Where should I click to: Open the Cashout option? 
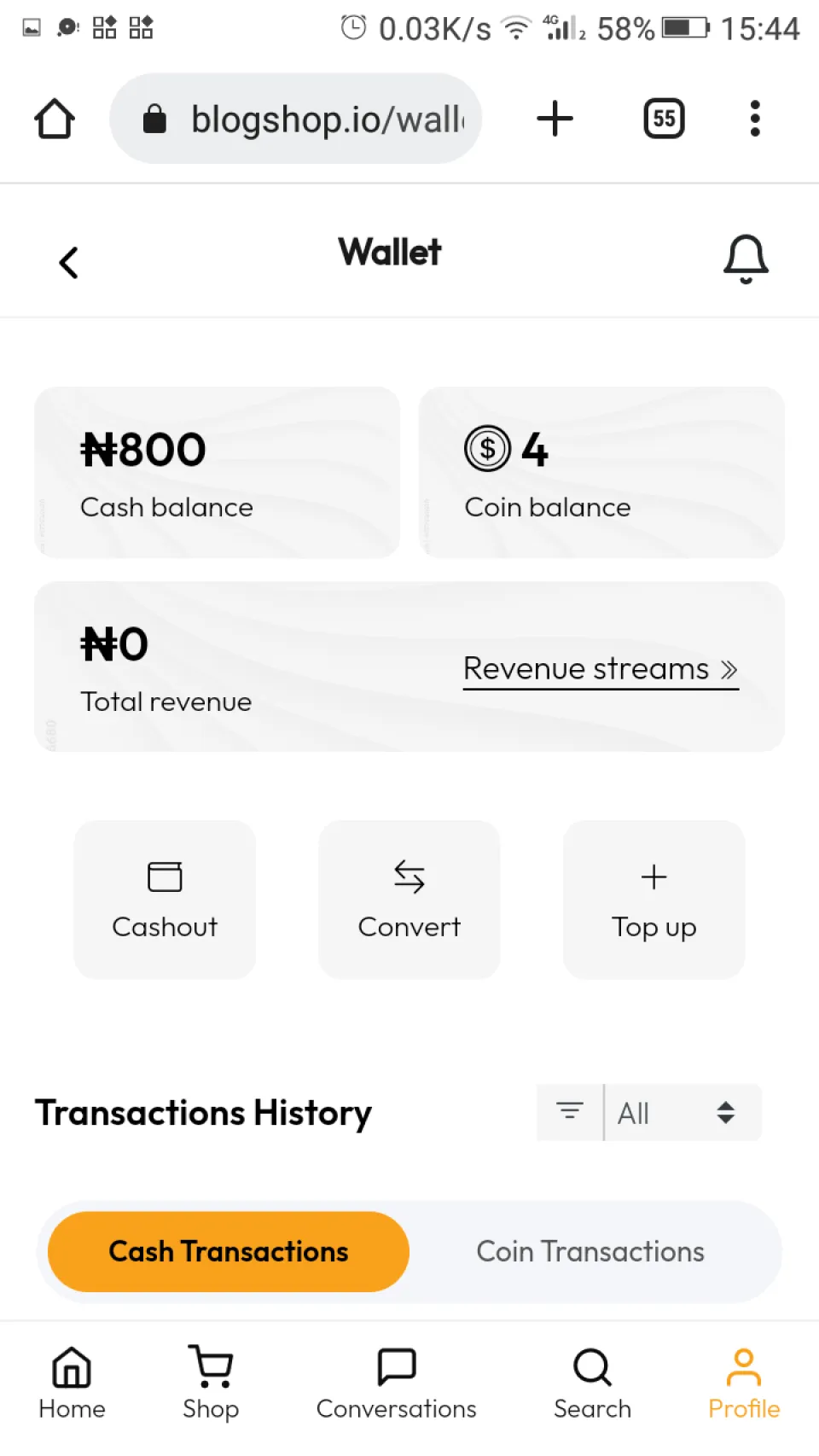click(165, 900)
